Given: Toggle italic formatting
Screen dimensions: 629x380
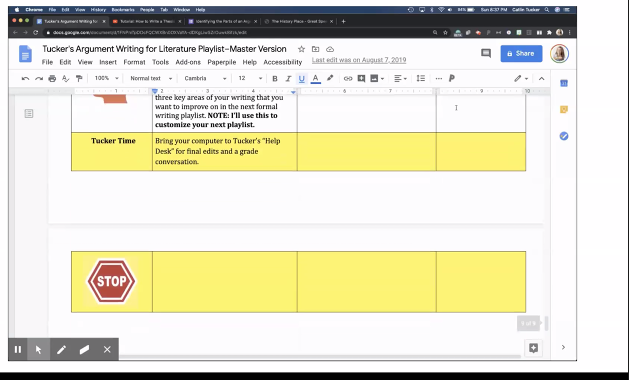Looking at the screenshot, I should pos(288,79).
